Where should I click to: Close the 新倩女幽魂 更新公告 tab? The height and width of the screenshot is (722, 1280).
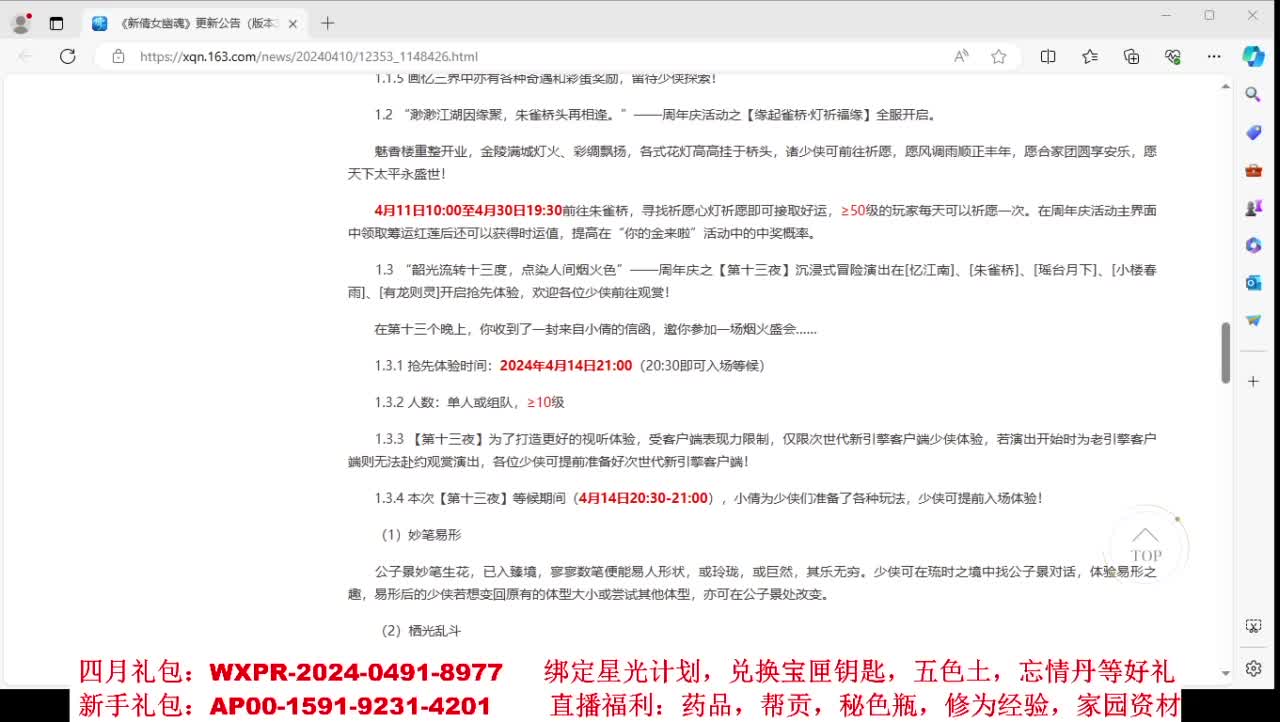pos(292,23)
